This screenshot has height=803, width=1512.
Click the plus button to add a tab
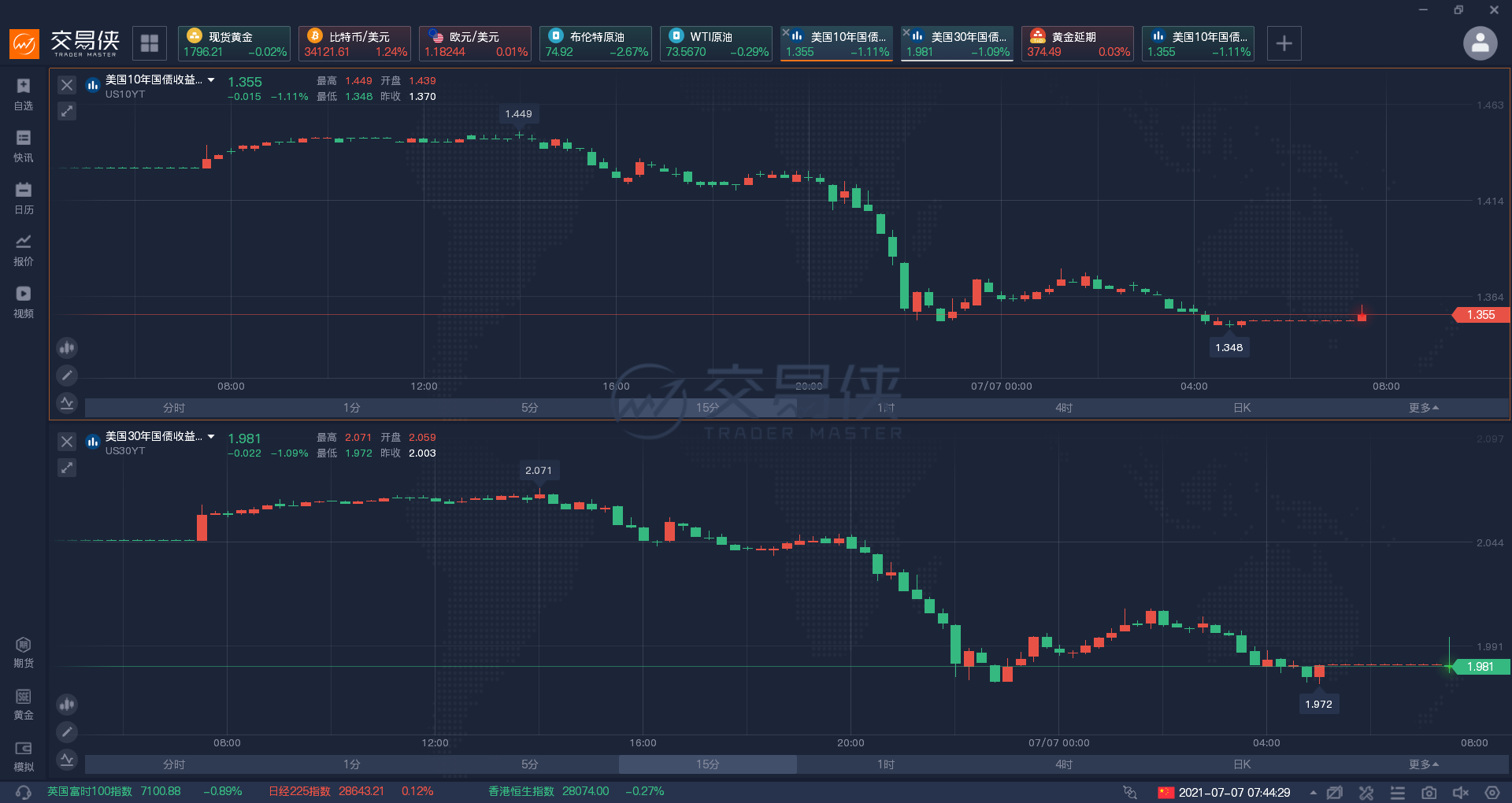1284,43
